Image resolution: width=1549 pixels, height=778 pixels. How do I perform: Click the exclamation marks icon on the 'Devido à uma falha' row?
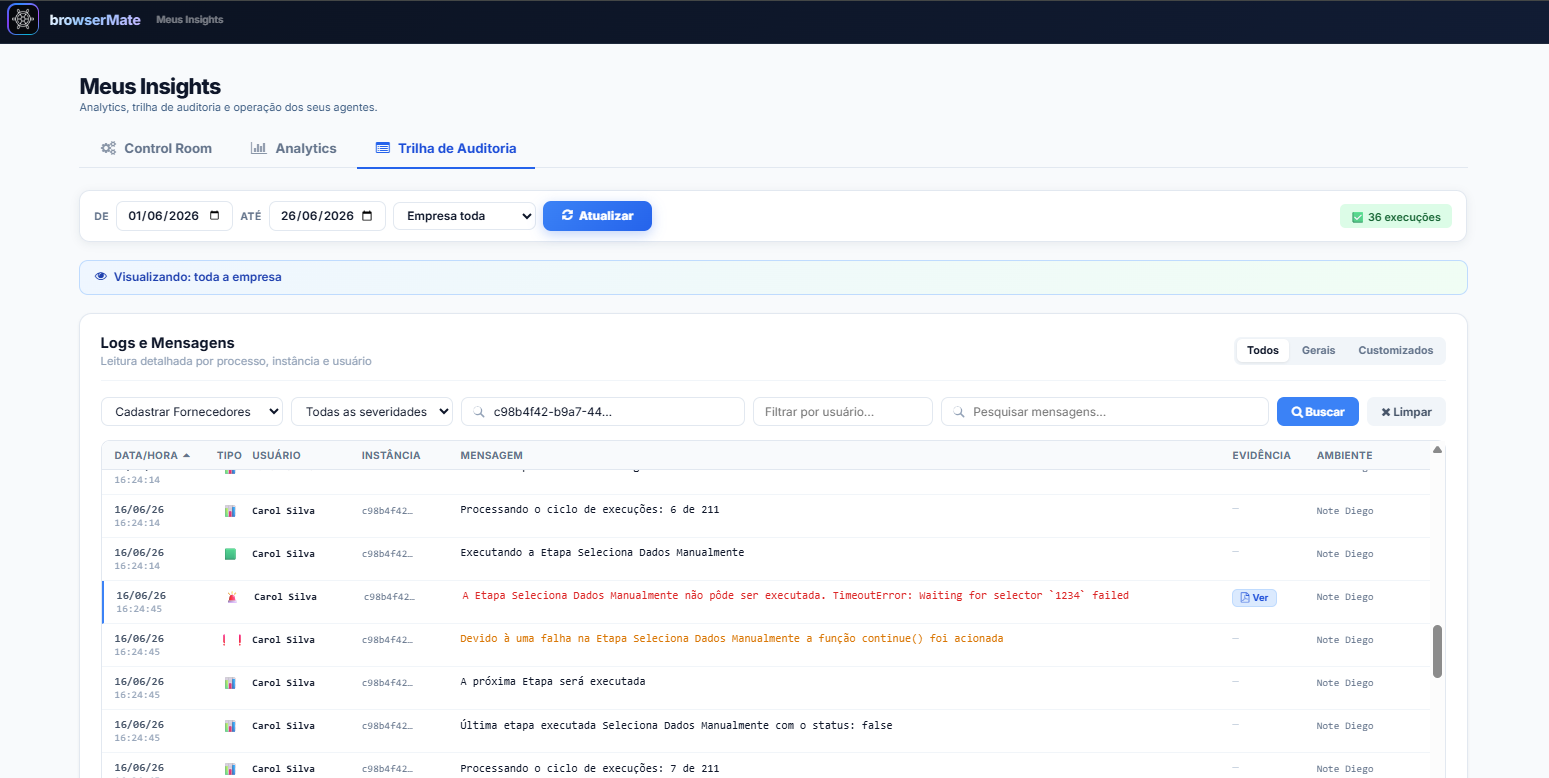[232, 640]
